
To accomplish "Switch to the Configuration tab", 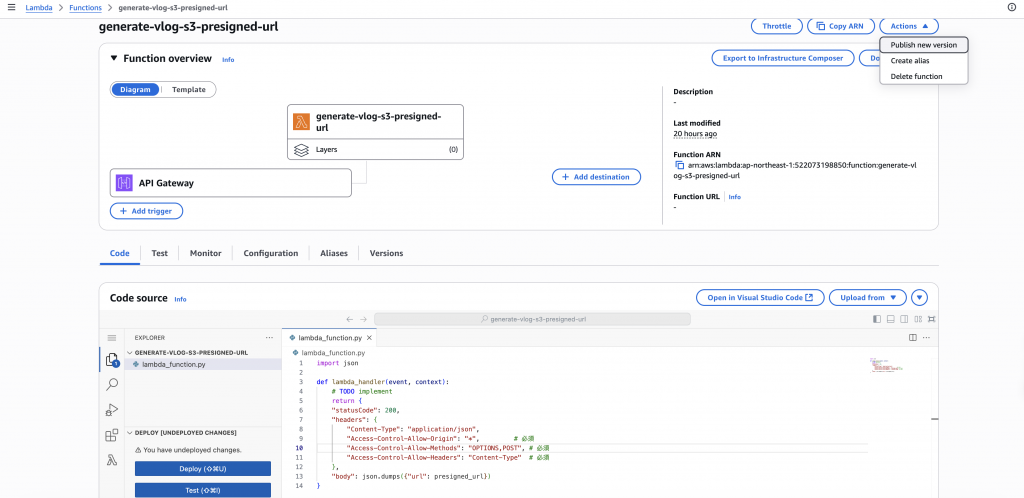I will click(271, 253).
